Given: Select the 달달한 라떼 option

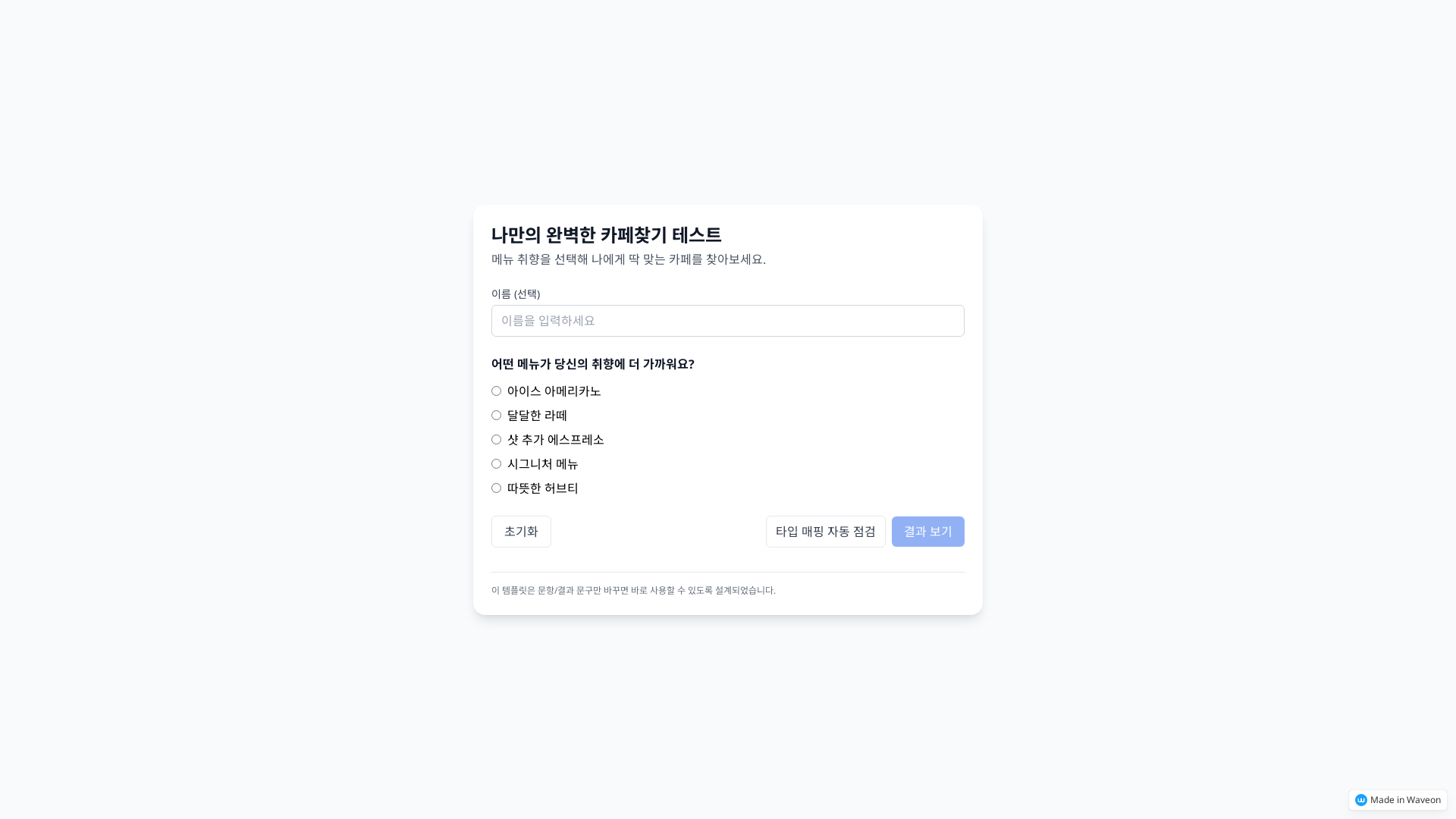Looking at the screenshot, I should coord(496,415).
